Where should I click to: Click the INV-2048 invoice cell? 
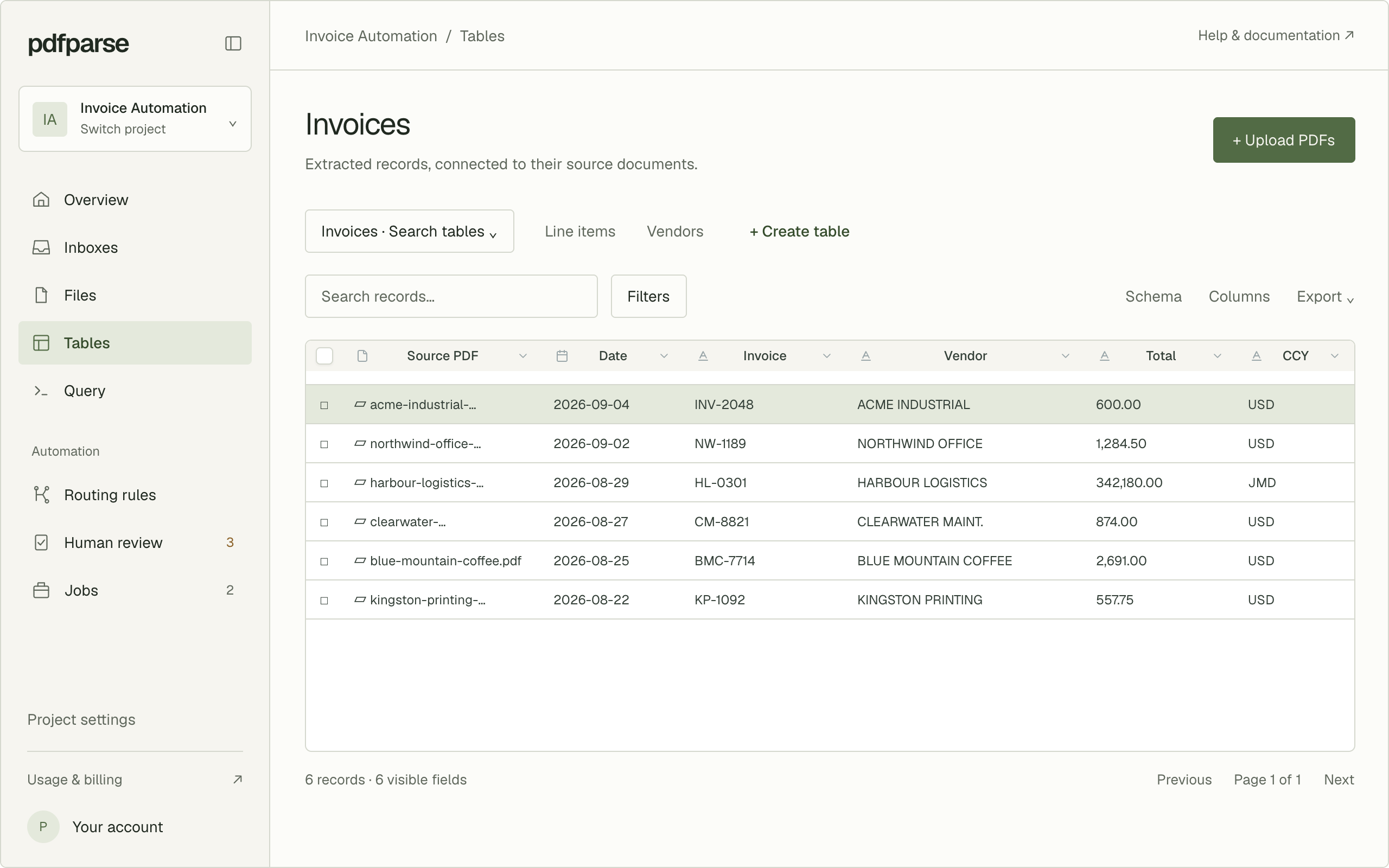click(x=724, y=405)
